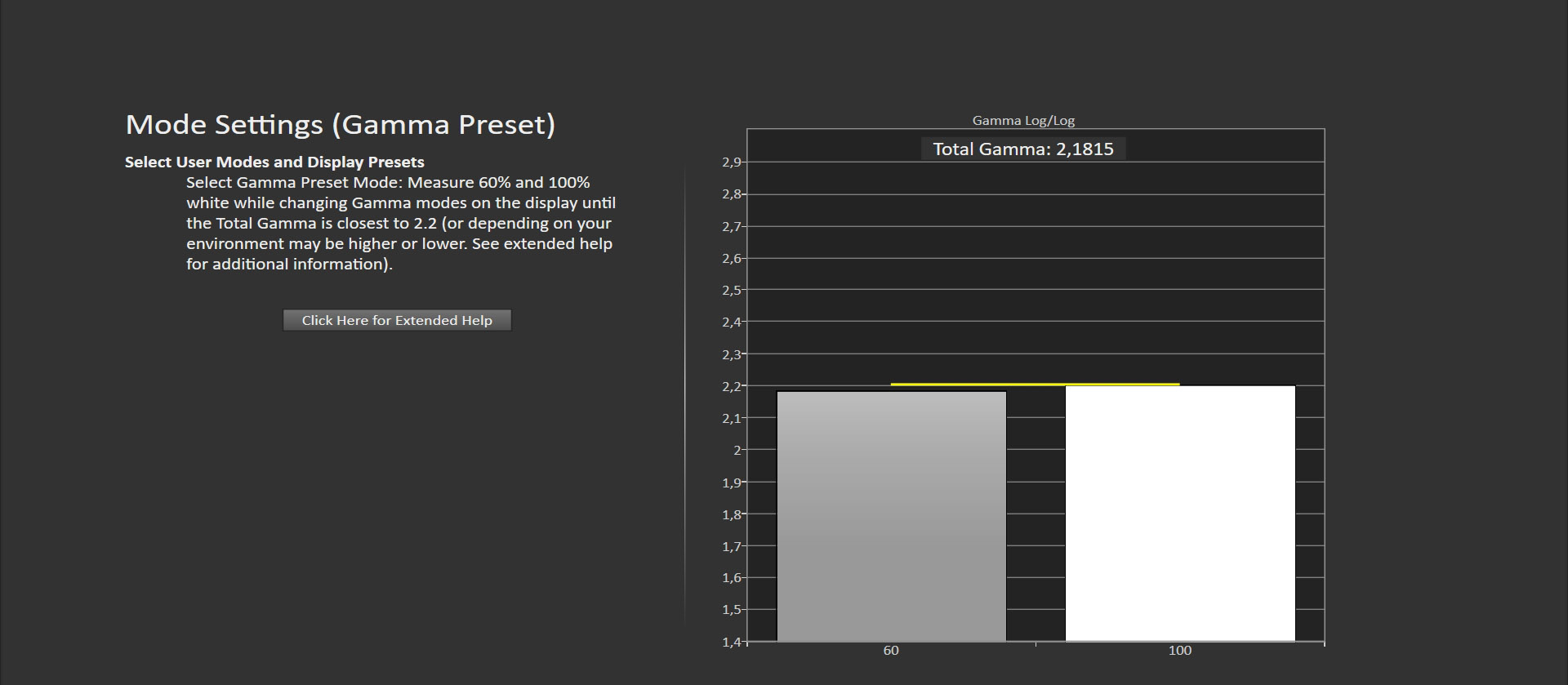
Task: Click the 2,5 value on the y-axis
Action: tap(731, 290)
